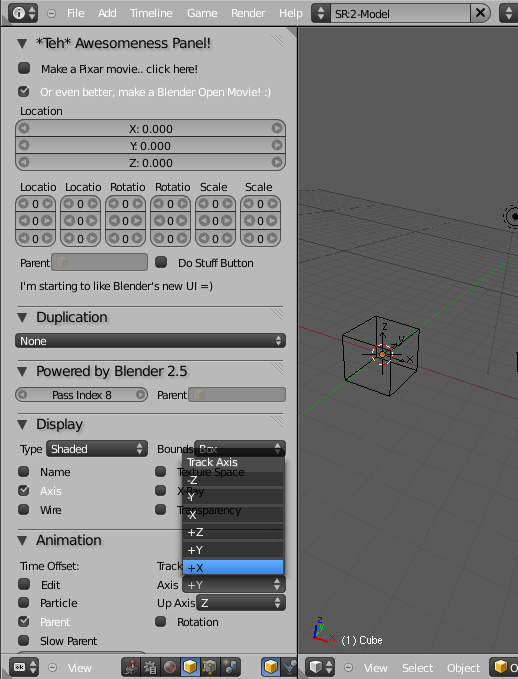Open the 3D View Select menu
Screen dimensions: 518x679
click(417, 668)
